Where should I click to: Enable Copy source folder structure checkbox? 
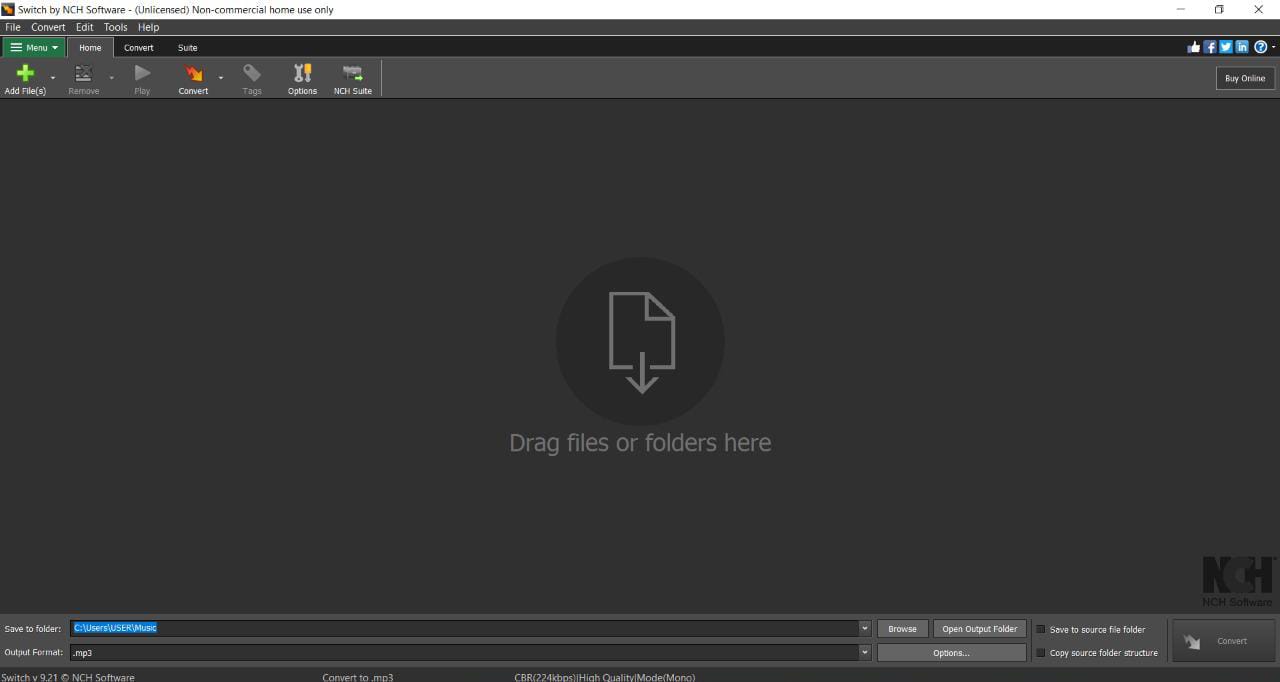pyautogui.click(x=1041, y=653)
